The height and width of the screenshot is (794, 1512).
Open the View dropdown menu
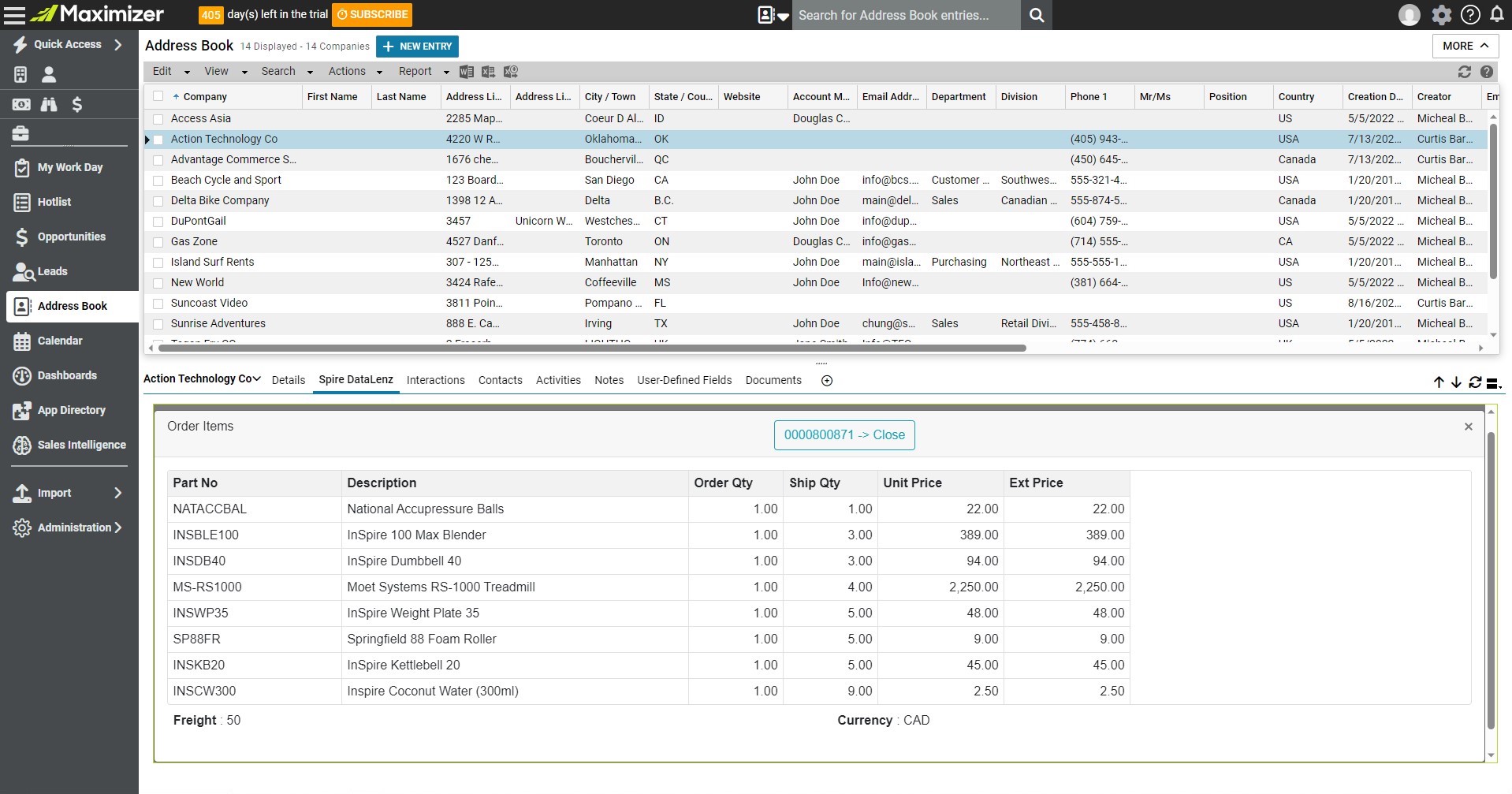pos(225,71)
